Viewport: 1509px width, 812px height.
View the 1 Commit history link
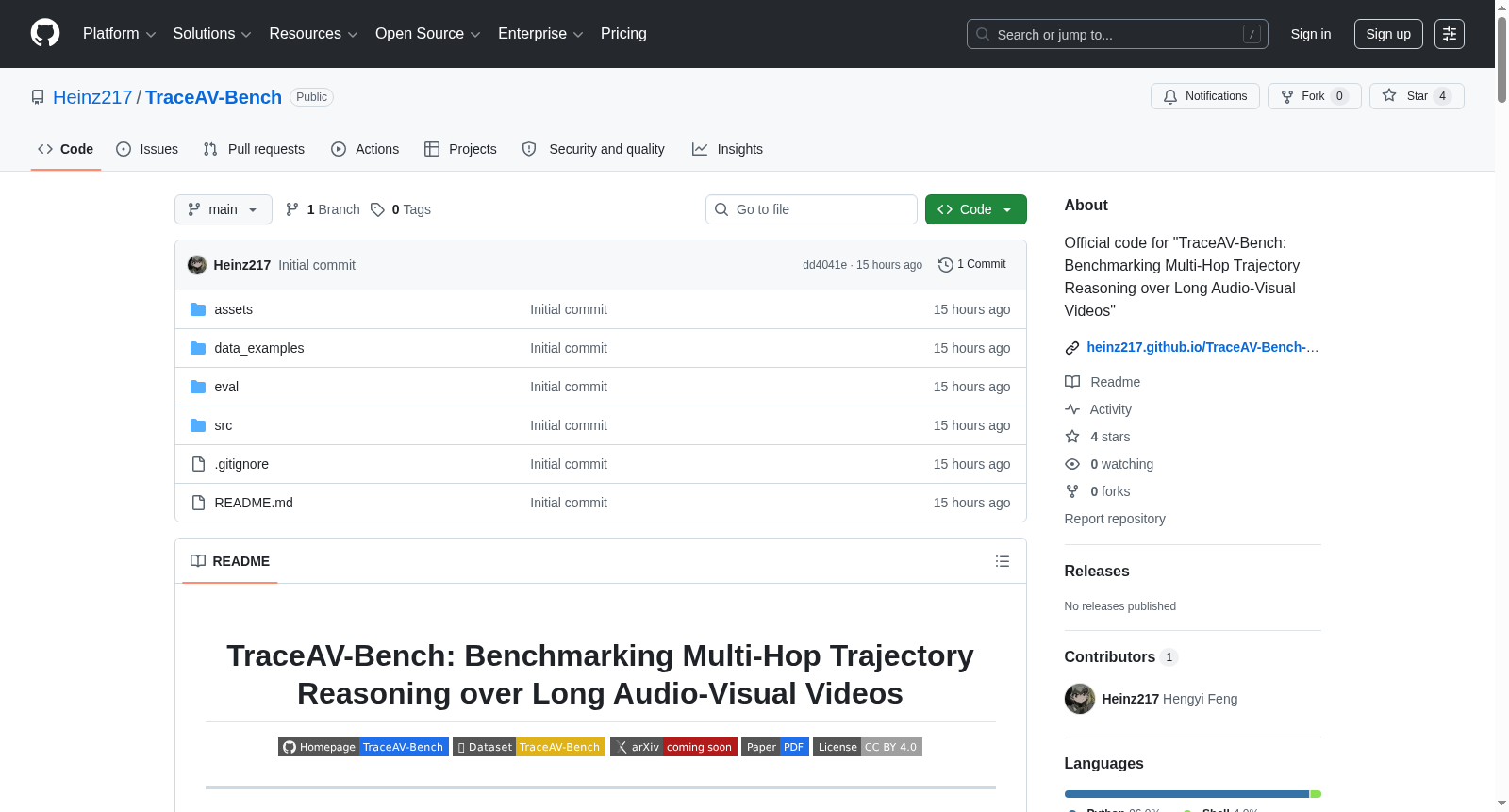pos(972,265)
